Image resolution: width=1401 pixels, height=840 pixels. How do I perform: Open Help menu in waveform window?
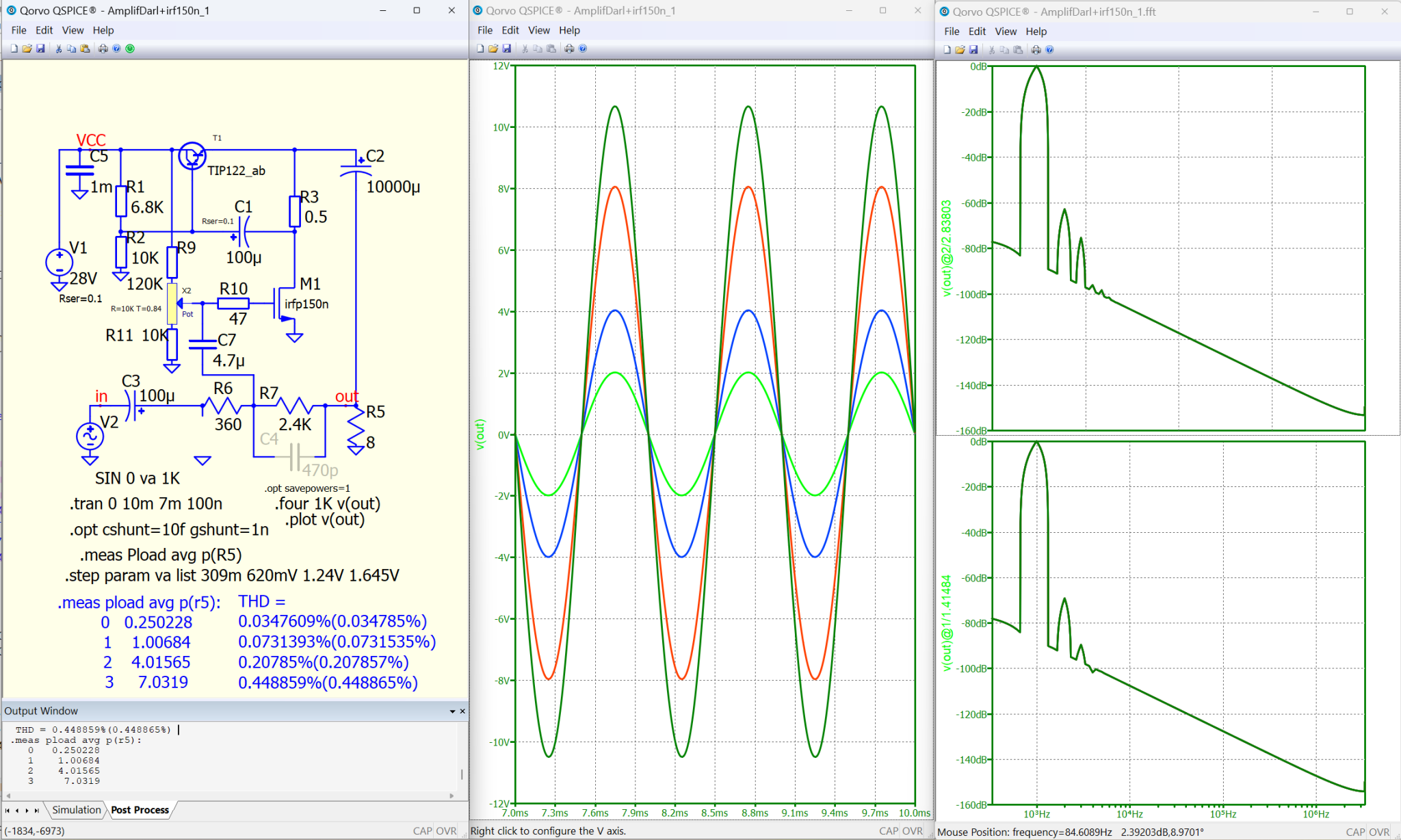tap(569, 30)
